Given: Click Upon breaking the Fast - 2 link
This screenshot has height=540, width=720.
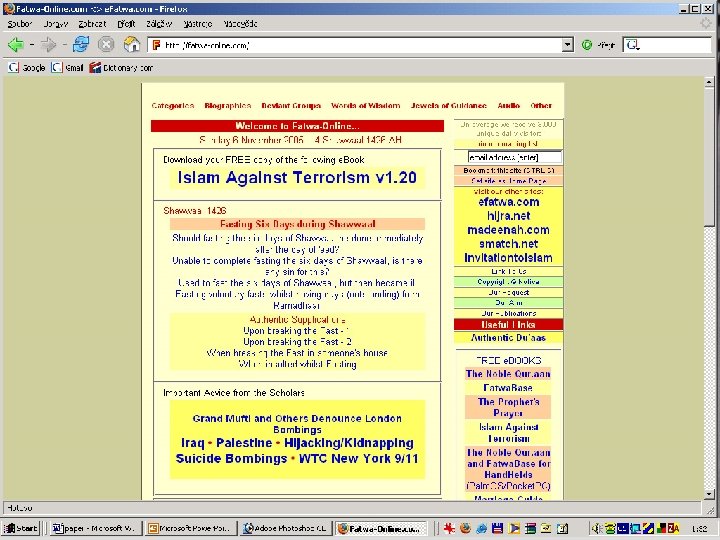Looking at the screenshot, I should (297, 342).
